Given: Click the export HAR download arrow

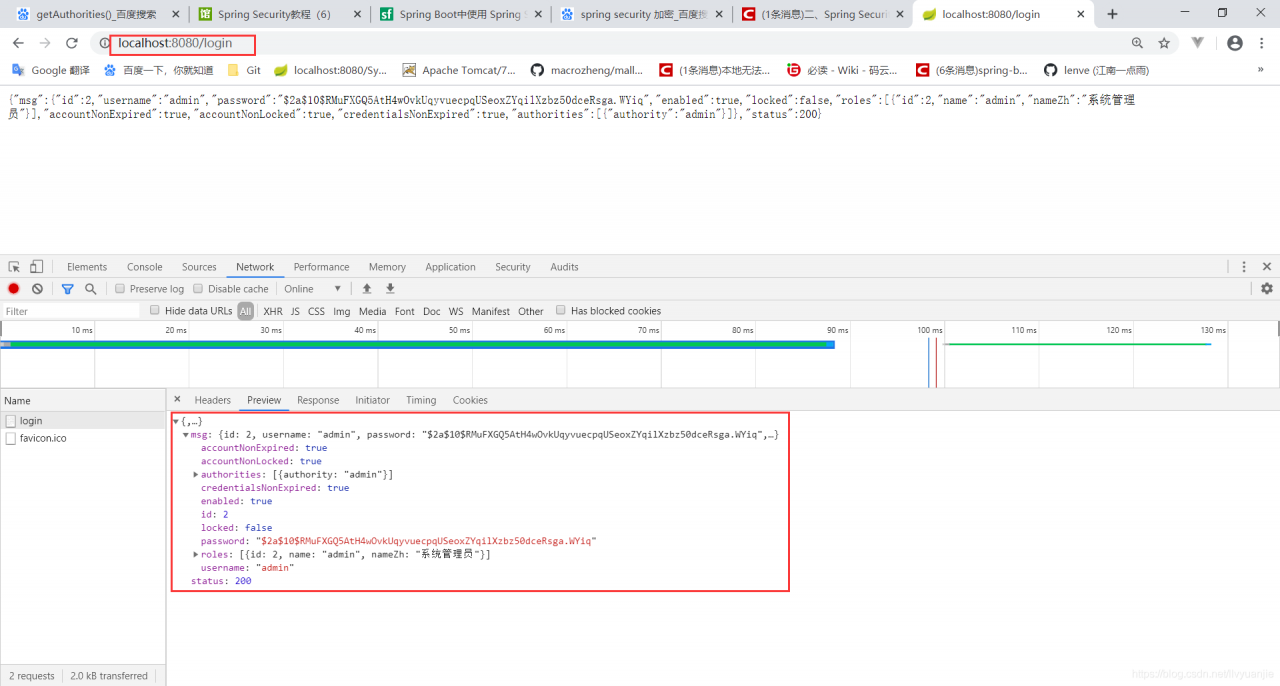Looking at the screenshot, I should (x=390, y=289).
